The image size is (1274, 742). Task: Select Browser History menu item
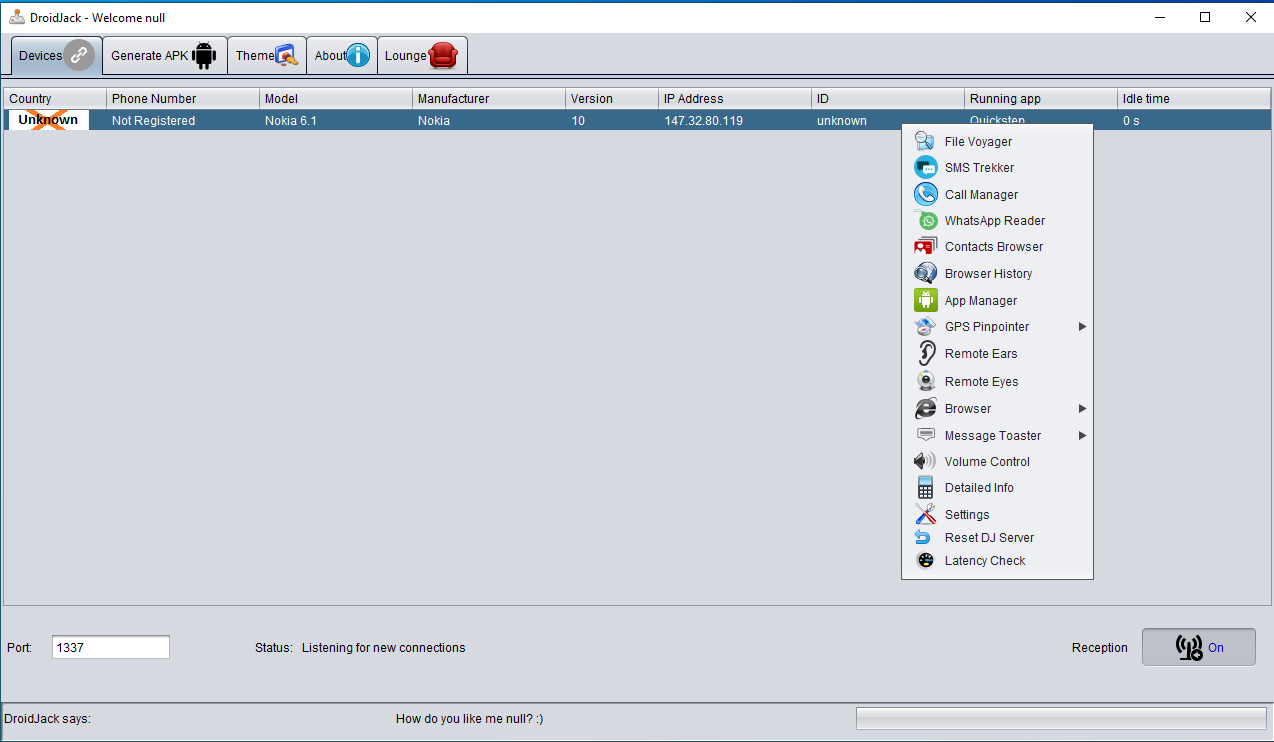point(997,274)
